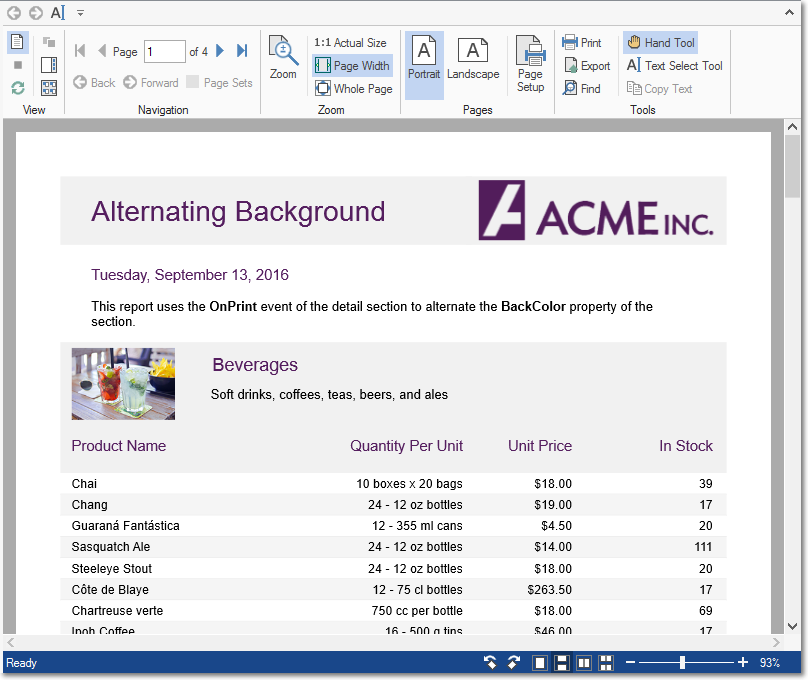
Task: Select Actual Size zoom option
Action: (350, 43)
